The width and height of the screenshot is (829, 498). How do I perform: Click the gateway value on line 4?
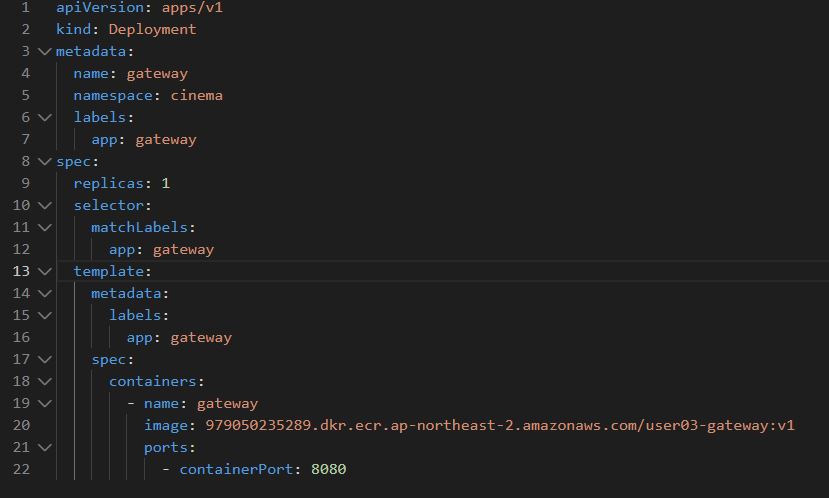[157, 74]
